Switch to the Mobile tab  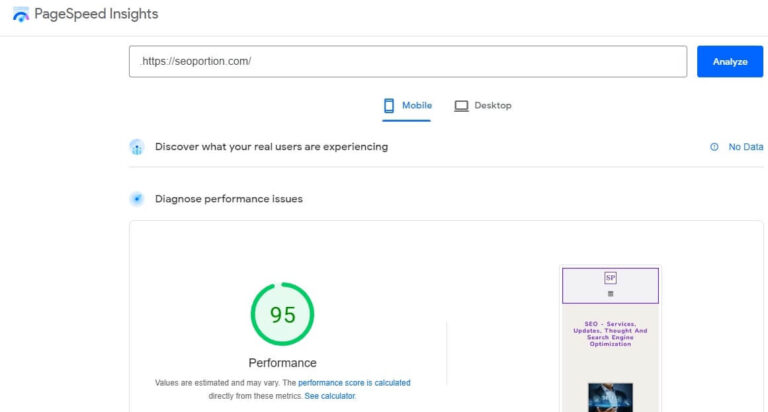(407, 106)
